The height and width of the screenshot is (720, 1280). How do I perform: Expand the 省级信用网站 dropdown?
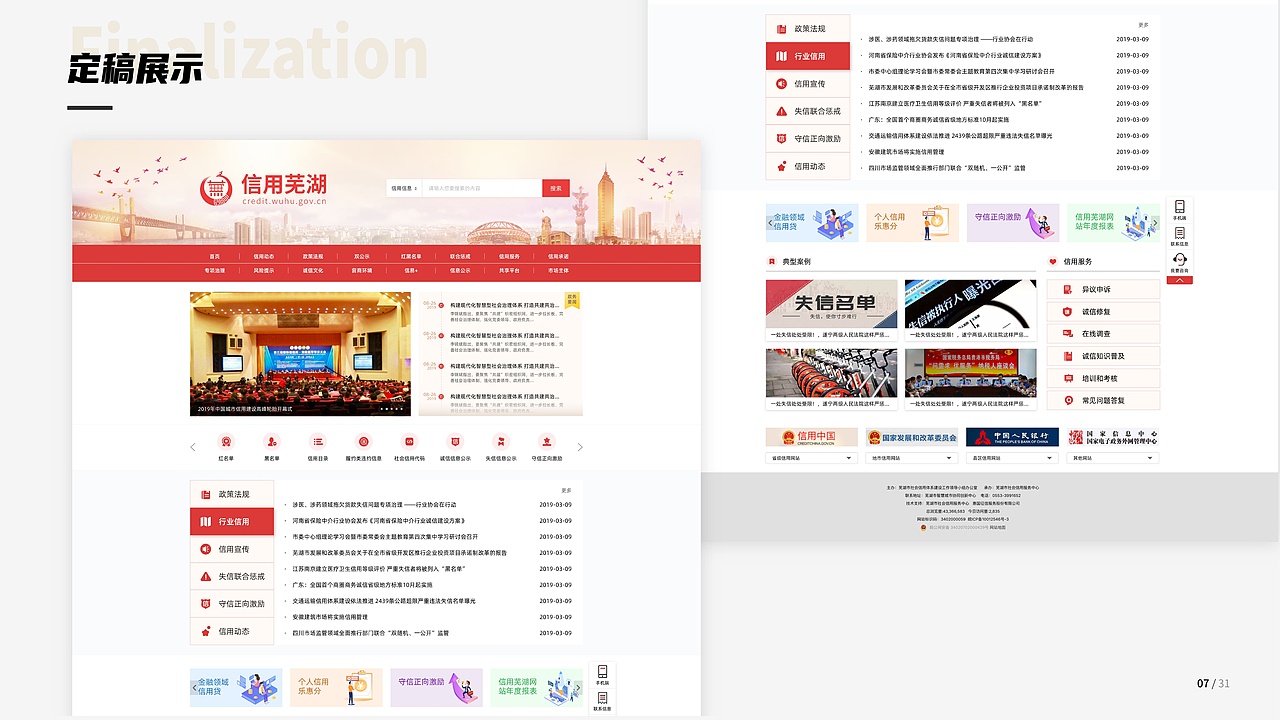(811, 457)
